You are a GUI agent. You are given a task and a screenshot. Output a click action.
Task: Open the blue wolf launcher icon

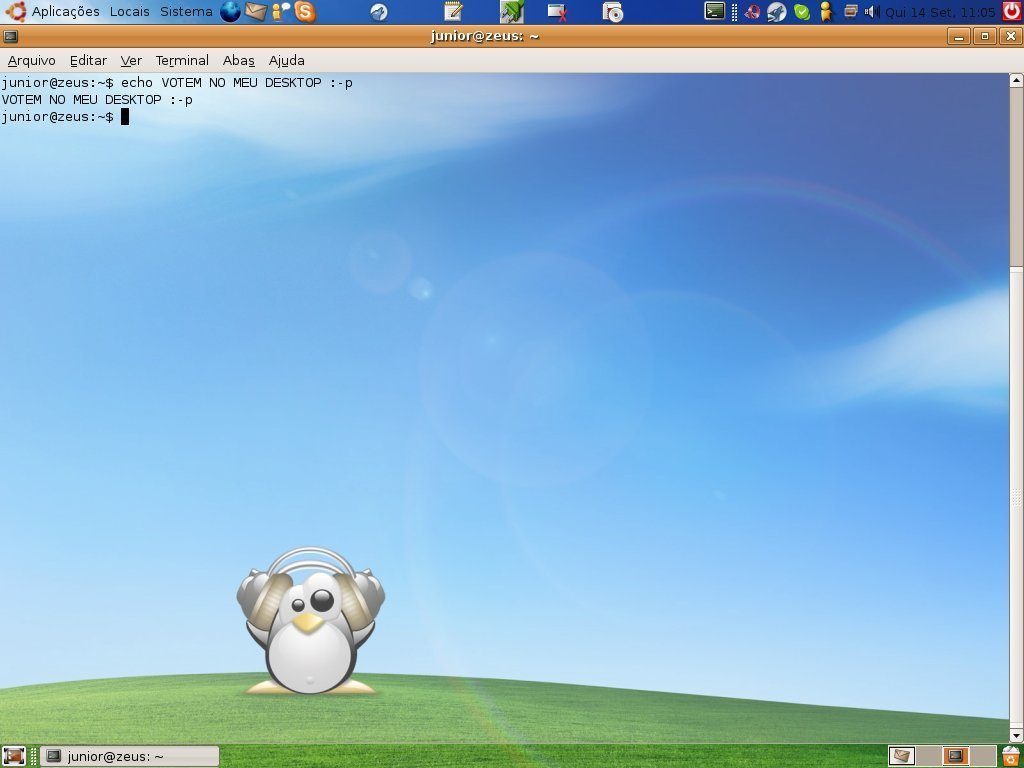(x=379, y=12)
